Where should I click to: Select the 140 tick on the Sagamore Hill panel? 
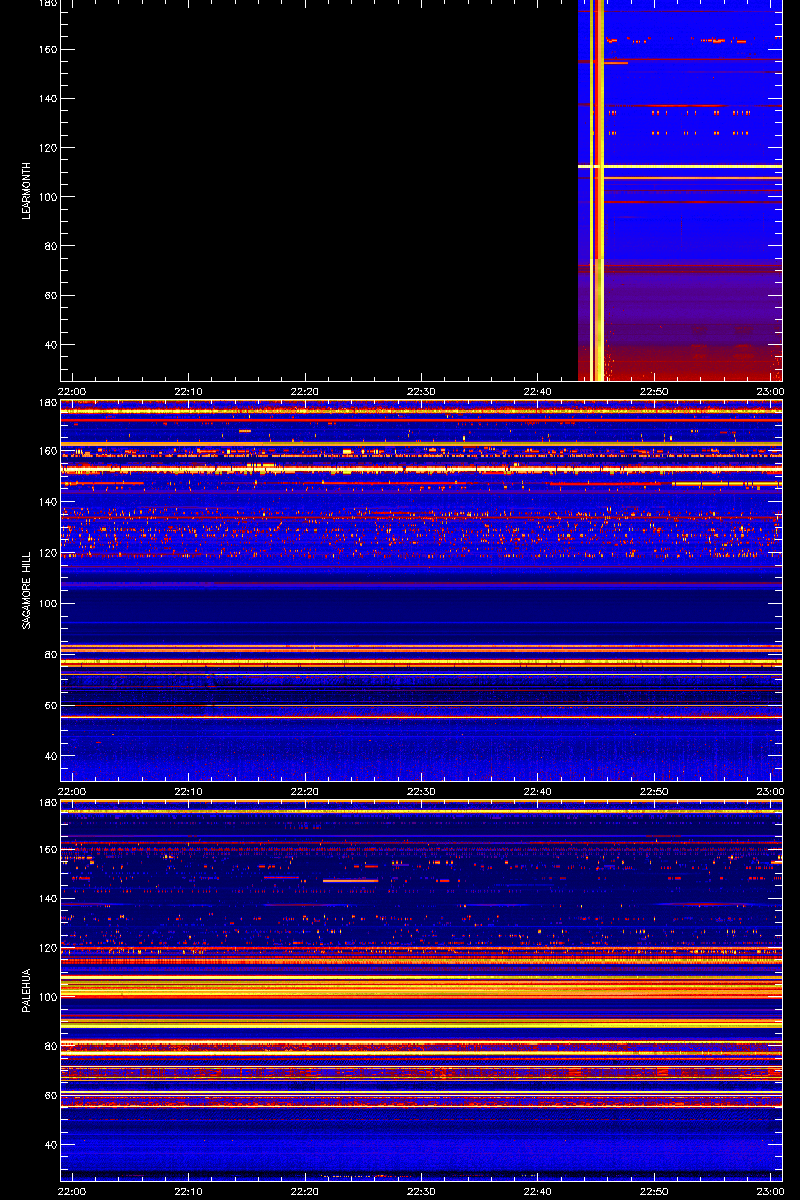[x=46, y=502]
